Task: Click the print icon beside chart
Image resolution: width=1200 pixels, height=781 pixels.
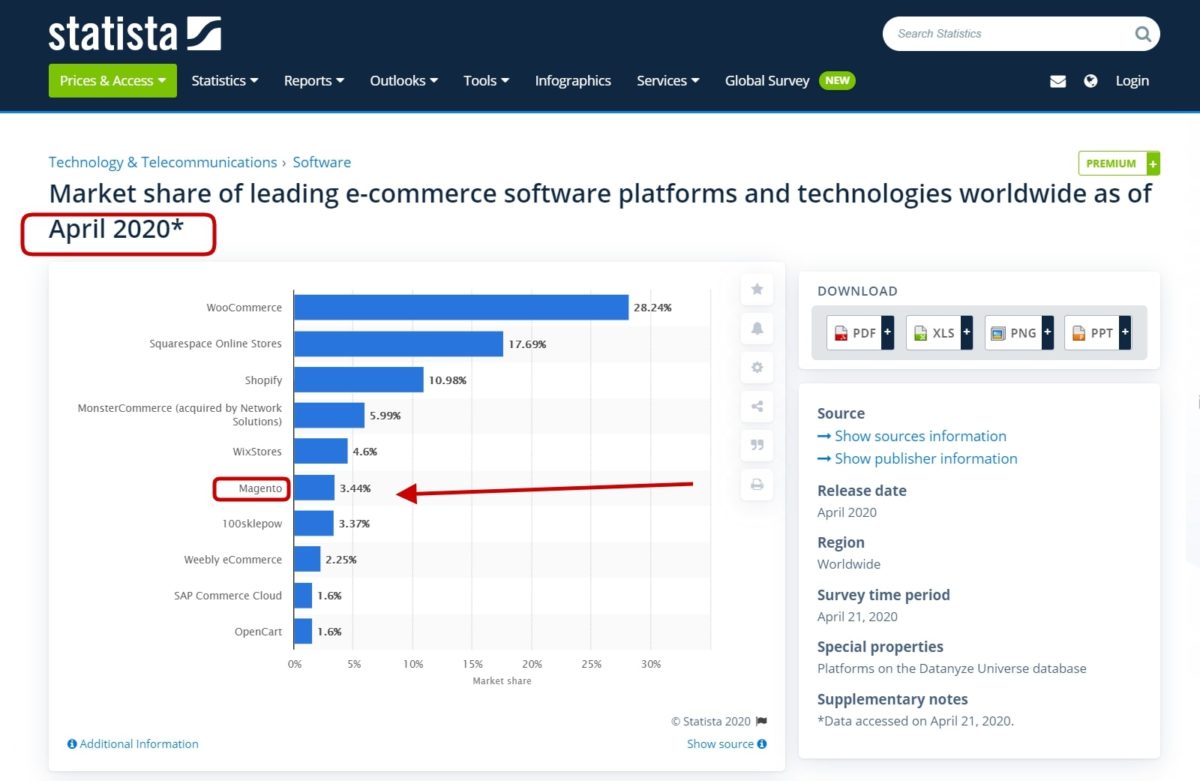Action: [757, 484]
